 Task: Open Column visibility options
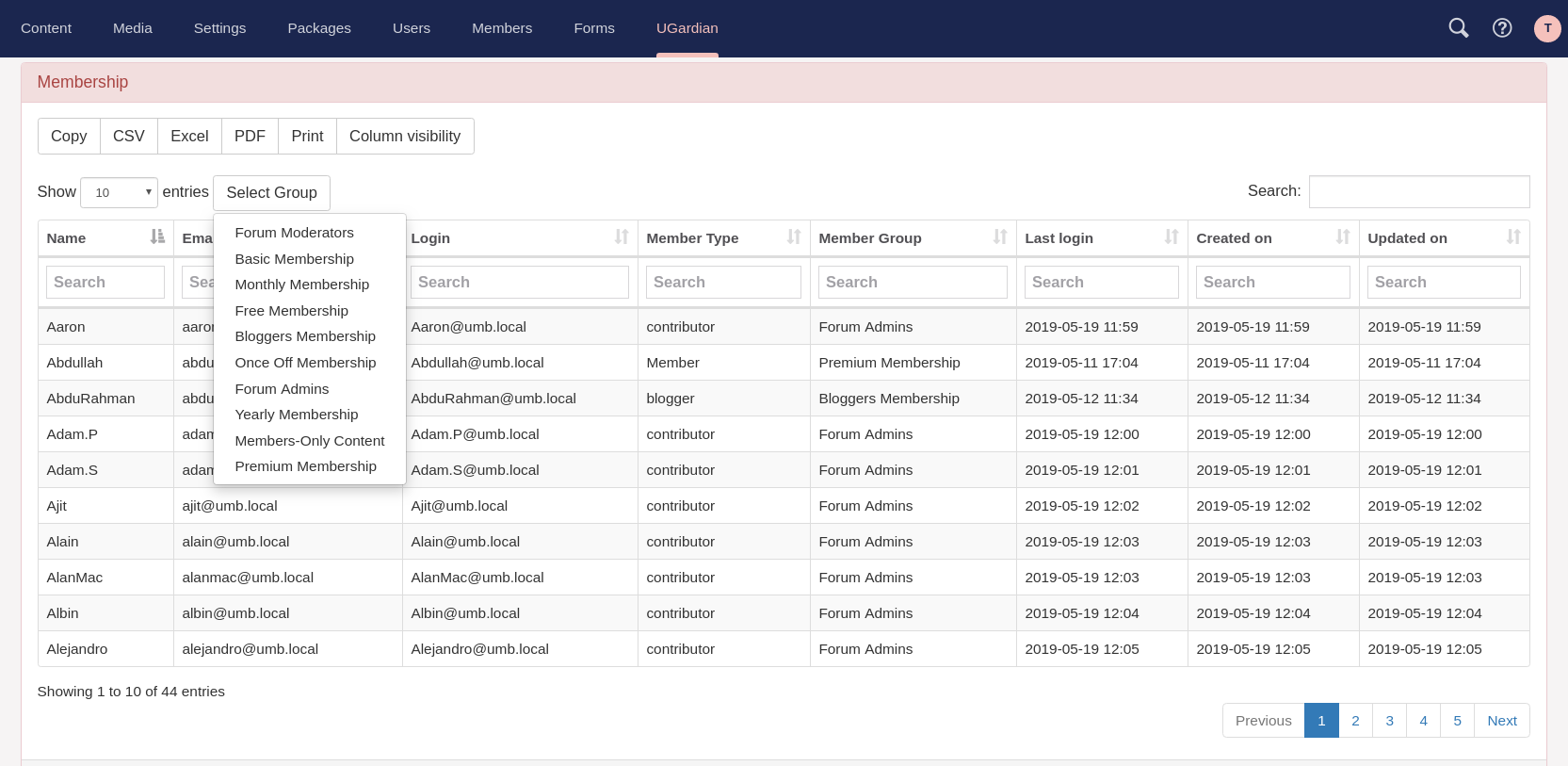tap(405, 137)
